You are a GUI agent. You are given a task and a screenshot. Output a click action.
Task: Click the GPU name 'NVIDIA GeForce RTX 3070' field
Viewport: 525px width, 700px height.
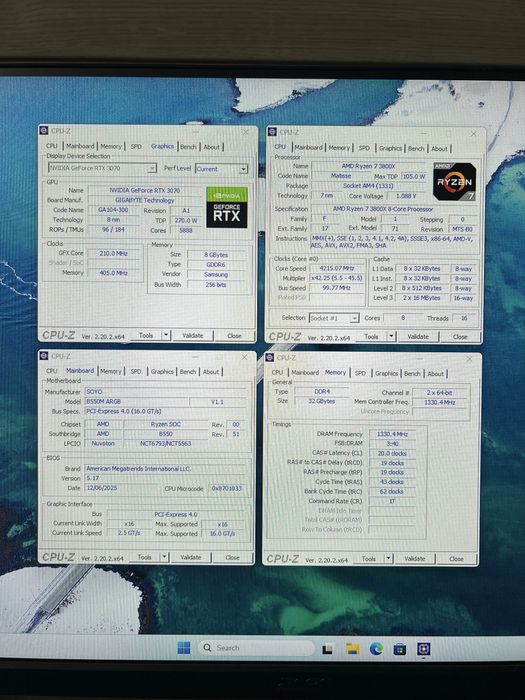click(x=145, y=190)
